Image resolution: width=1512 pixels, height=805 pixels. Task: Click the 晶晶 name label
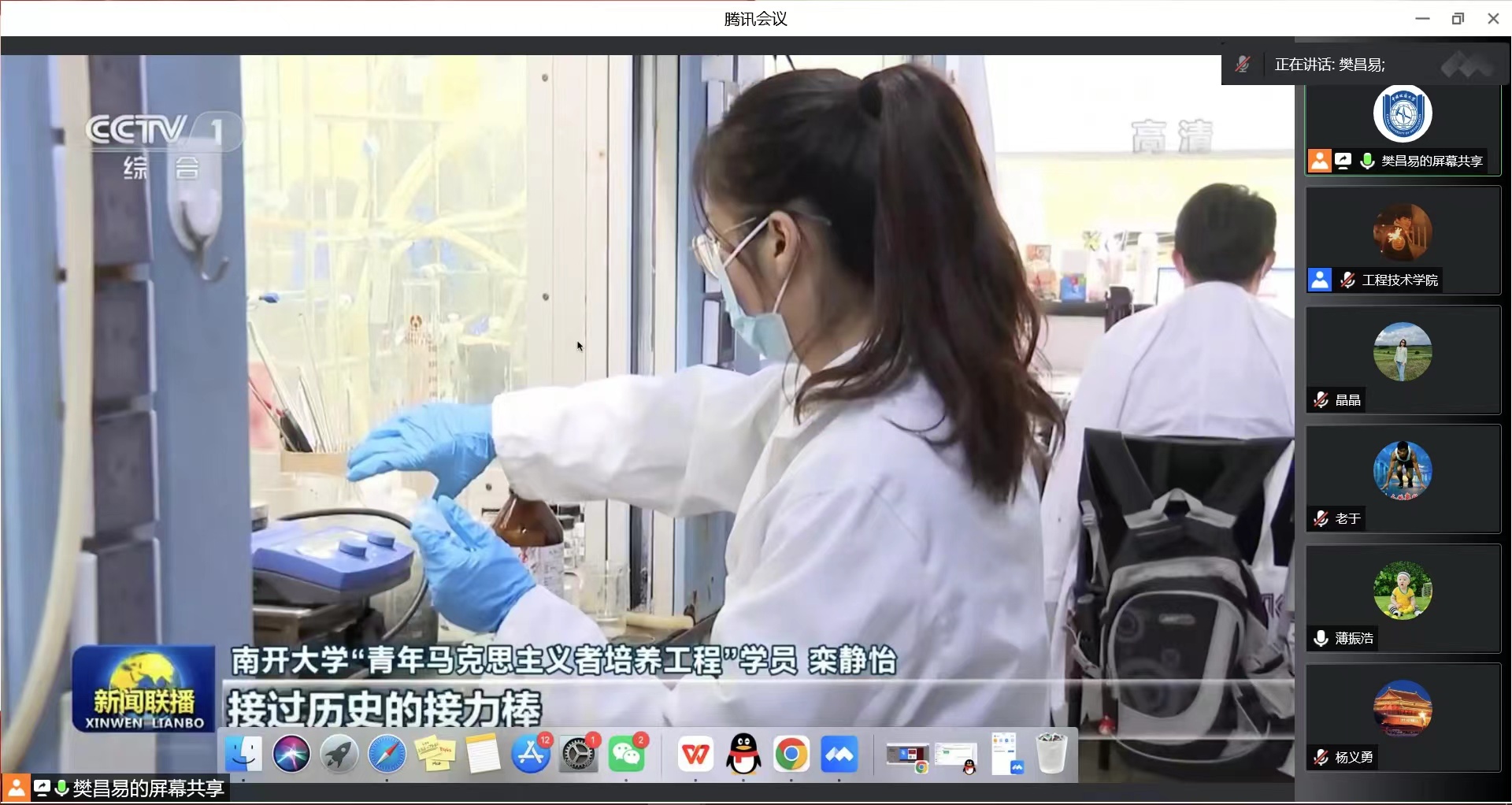[x=1348, y=400]
